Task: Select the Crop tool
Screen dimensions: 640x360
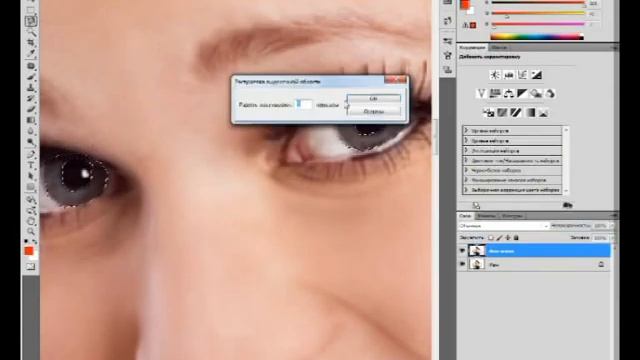Action: pyautogui.click(x=31, y=43)
